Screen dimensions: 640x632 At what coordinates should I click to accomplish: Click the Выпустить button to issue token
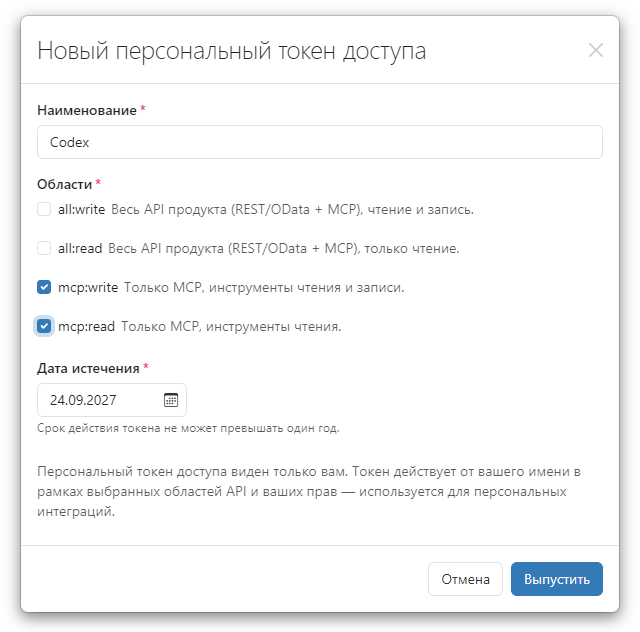pyautogui.click(x=557, y=579)
